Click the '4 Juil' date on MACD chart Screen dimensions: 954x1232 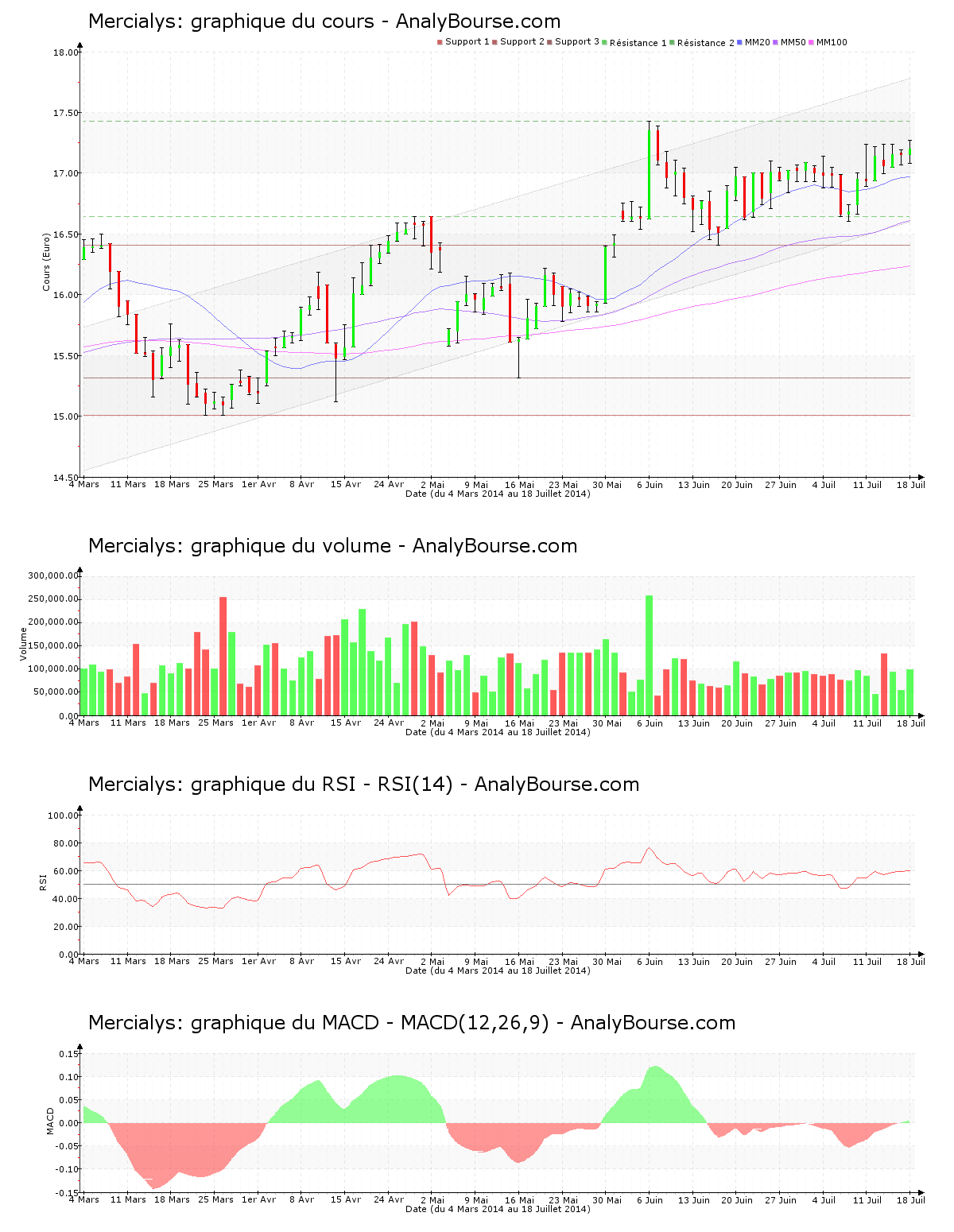[x=824, y=1199]
